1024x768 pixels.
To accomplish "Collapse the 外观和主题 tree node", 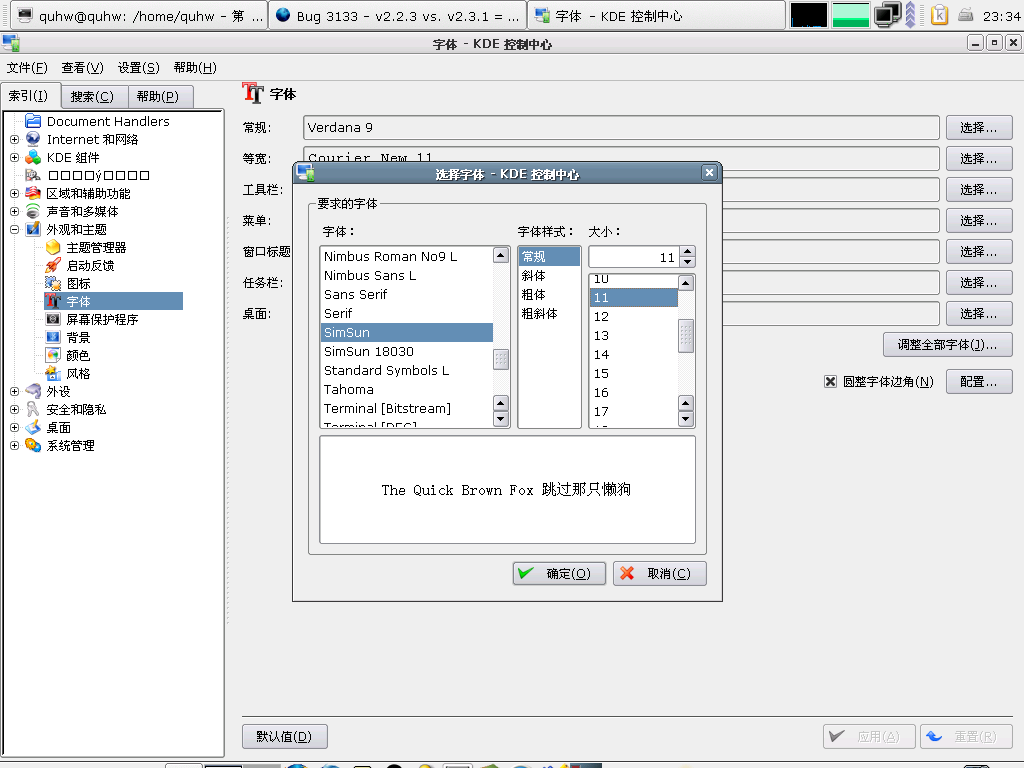I will click(x=14, y=229).
